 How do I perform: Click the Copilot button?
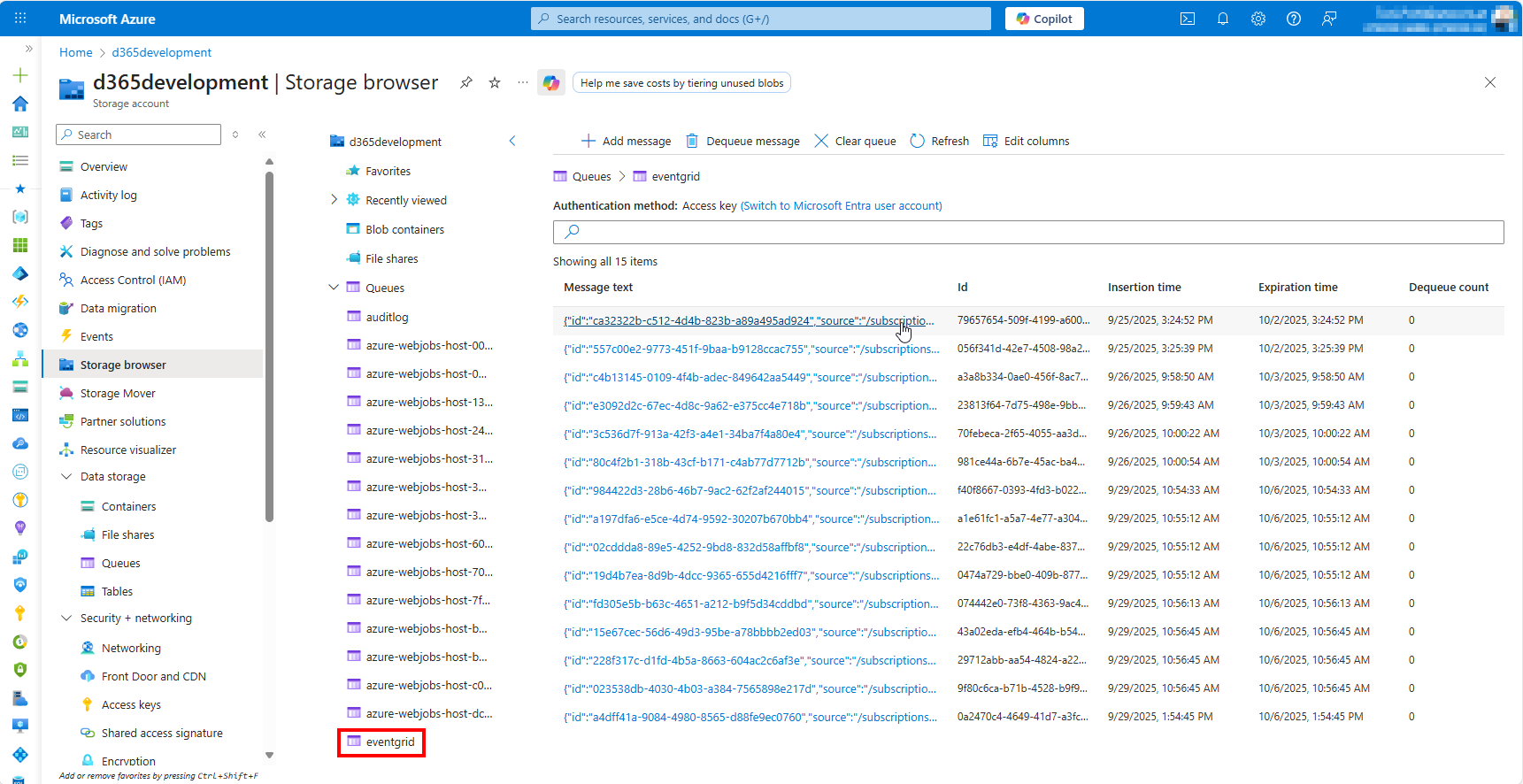pos(1044,19)
